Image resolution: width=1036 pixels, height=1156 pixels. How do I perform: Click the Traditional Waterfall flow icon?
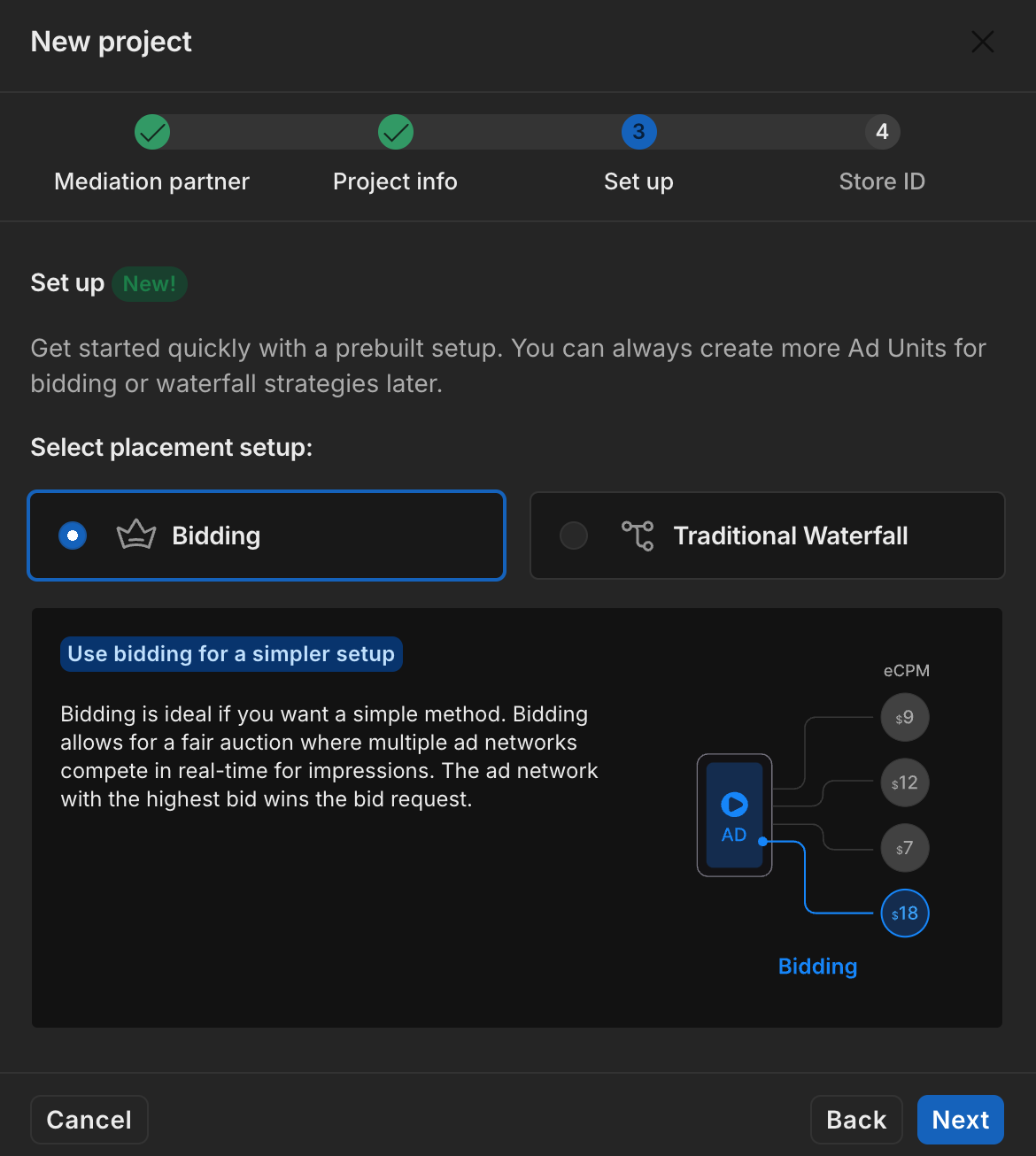638,536
